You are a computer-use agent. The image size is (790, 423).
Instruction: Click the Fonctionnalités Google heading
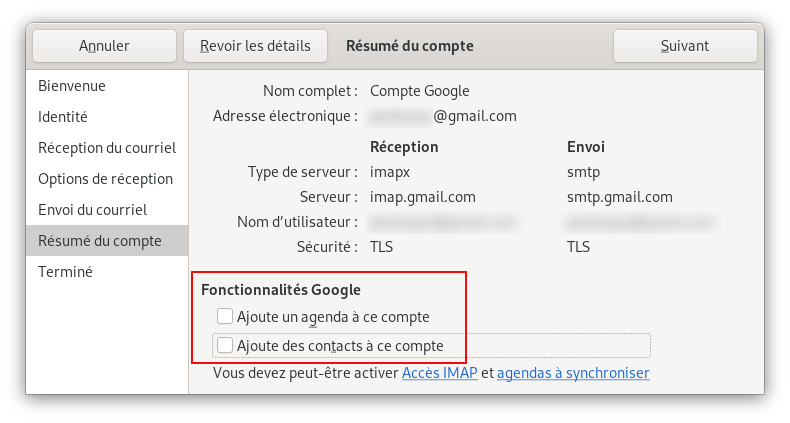281,290
